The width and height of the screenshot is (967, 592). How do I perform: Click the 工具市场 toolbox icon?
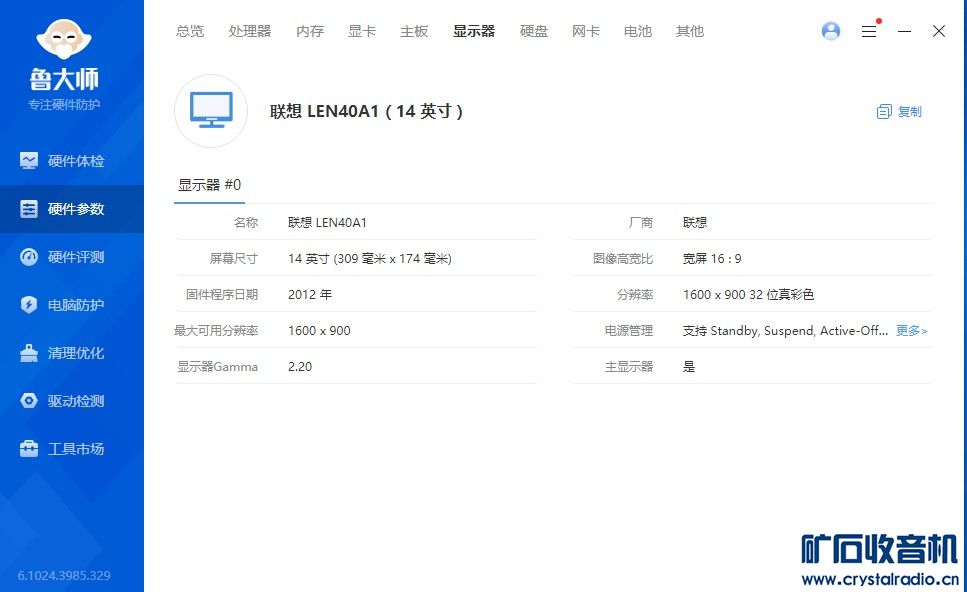[28, 448]
